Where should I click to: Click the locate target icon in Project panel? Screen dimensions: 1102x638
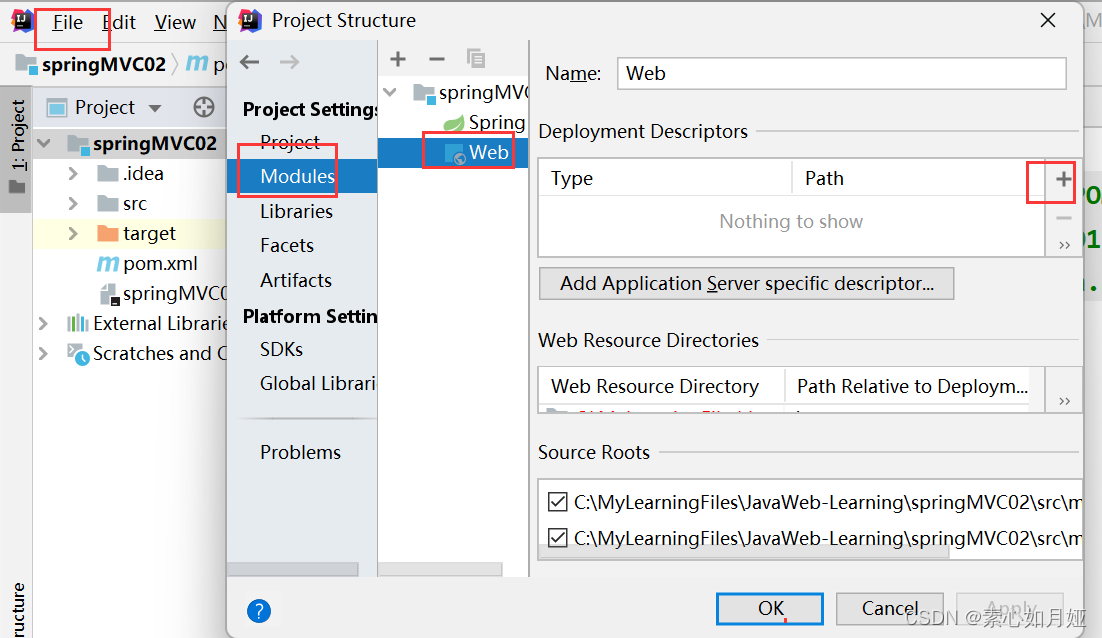point(204,108)
